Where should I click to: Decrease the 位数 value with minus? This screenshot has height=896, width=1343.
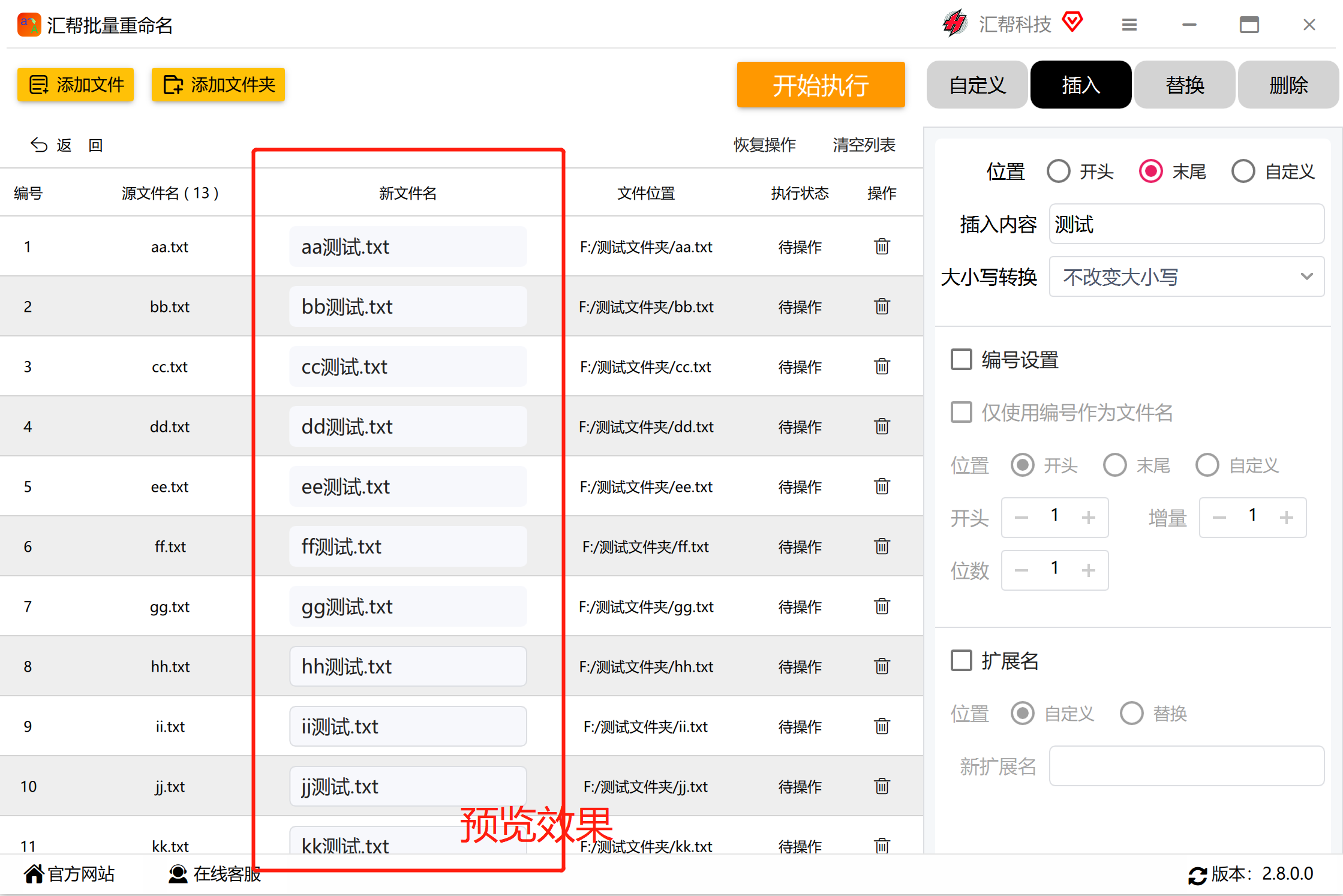coord(1021,570)
